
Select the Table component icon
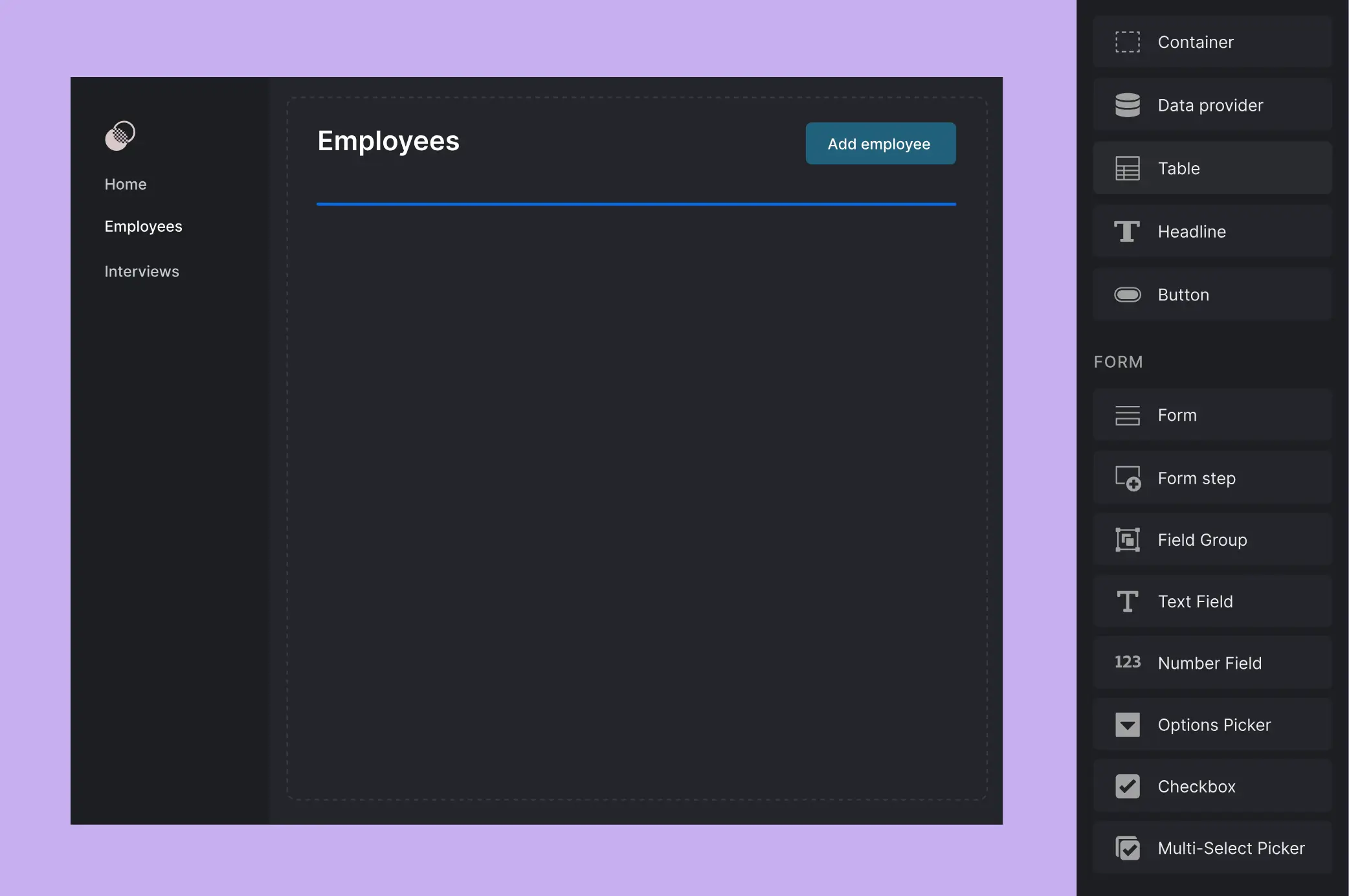(1127, 168)
